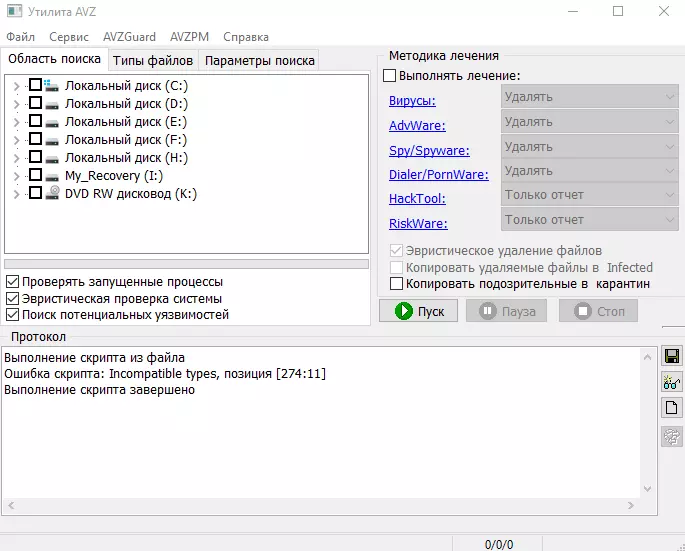Expand the Локальный диск (H:) tree node

click(17, 158)
